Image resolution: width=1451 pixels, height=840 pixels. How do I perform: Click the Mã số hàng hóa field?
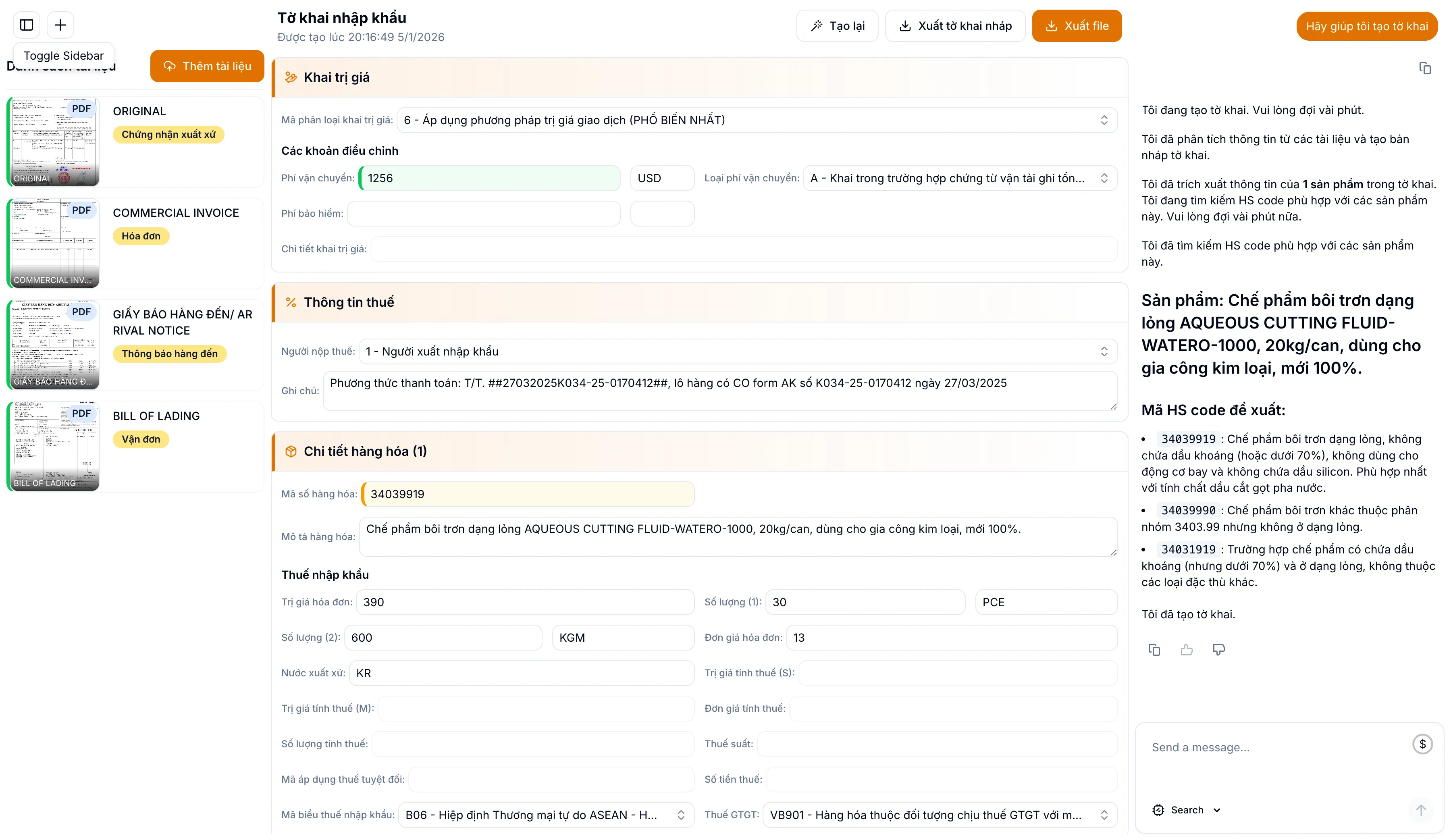click(x=528, y=494)
